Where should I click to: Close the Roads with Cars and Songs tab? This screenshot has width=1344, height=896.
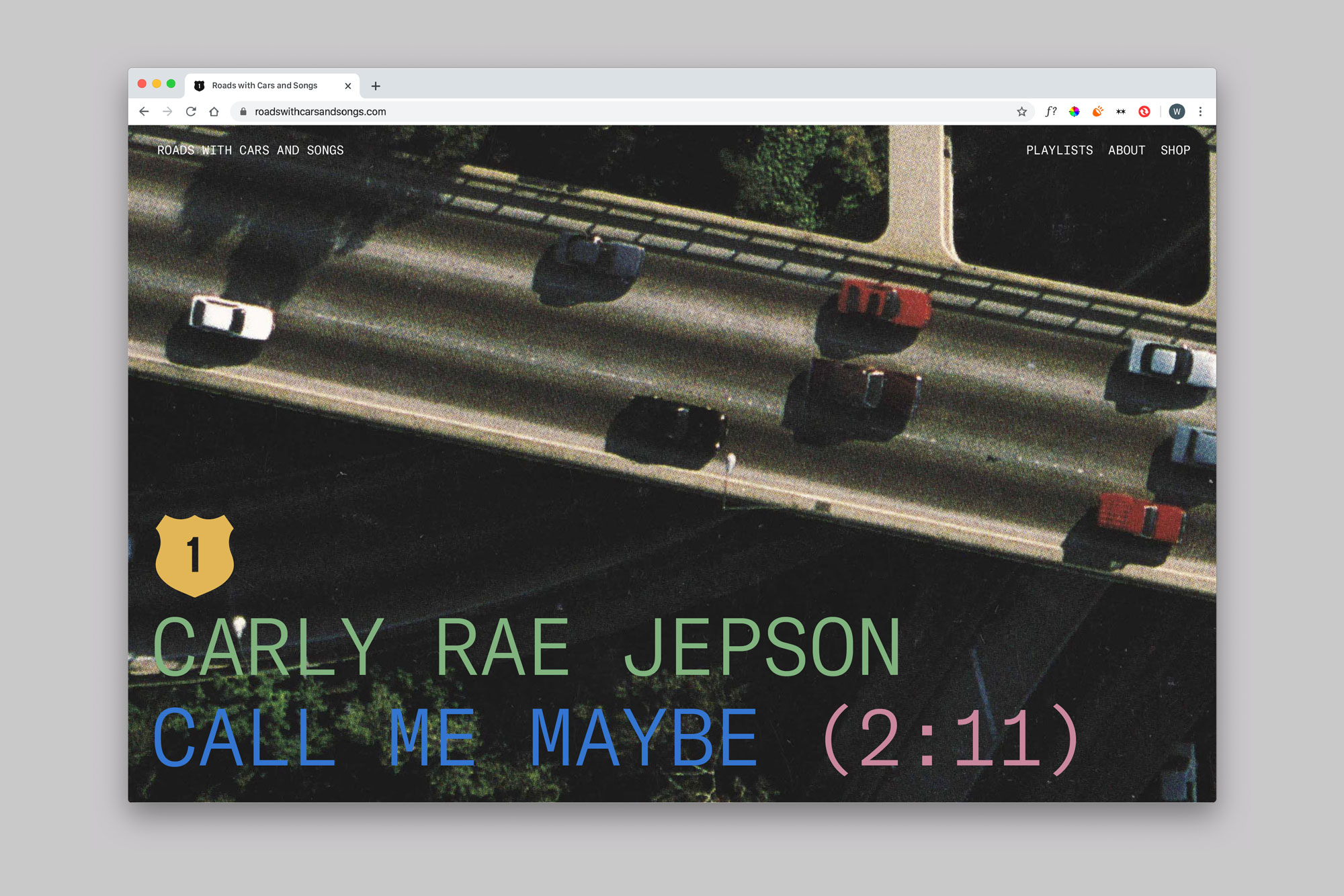pyautogui.click(x=348, y=86)
